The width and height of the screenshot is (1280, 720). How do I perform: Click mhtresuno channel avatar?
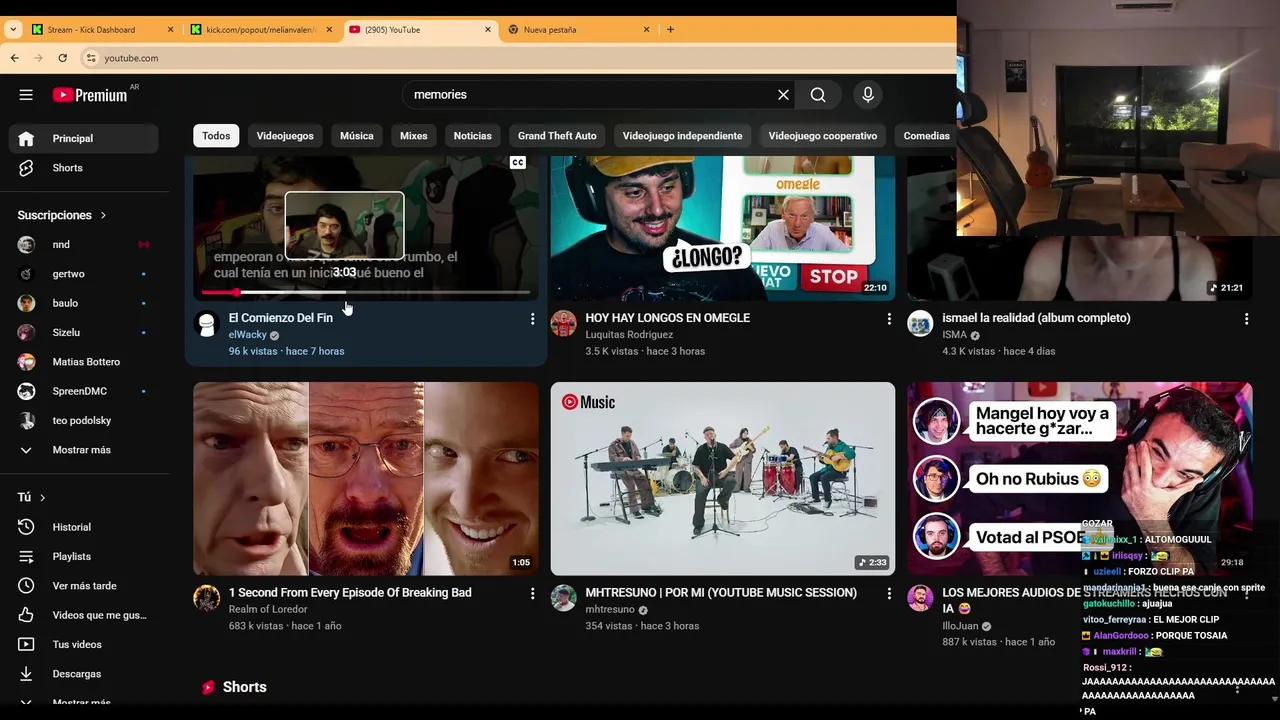[x=563, y=598]
